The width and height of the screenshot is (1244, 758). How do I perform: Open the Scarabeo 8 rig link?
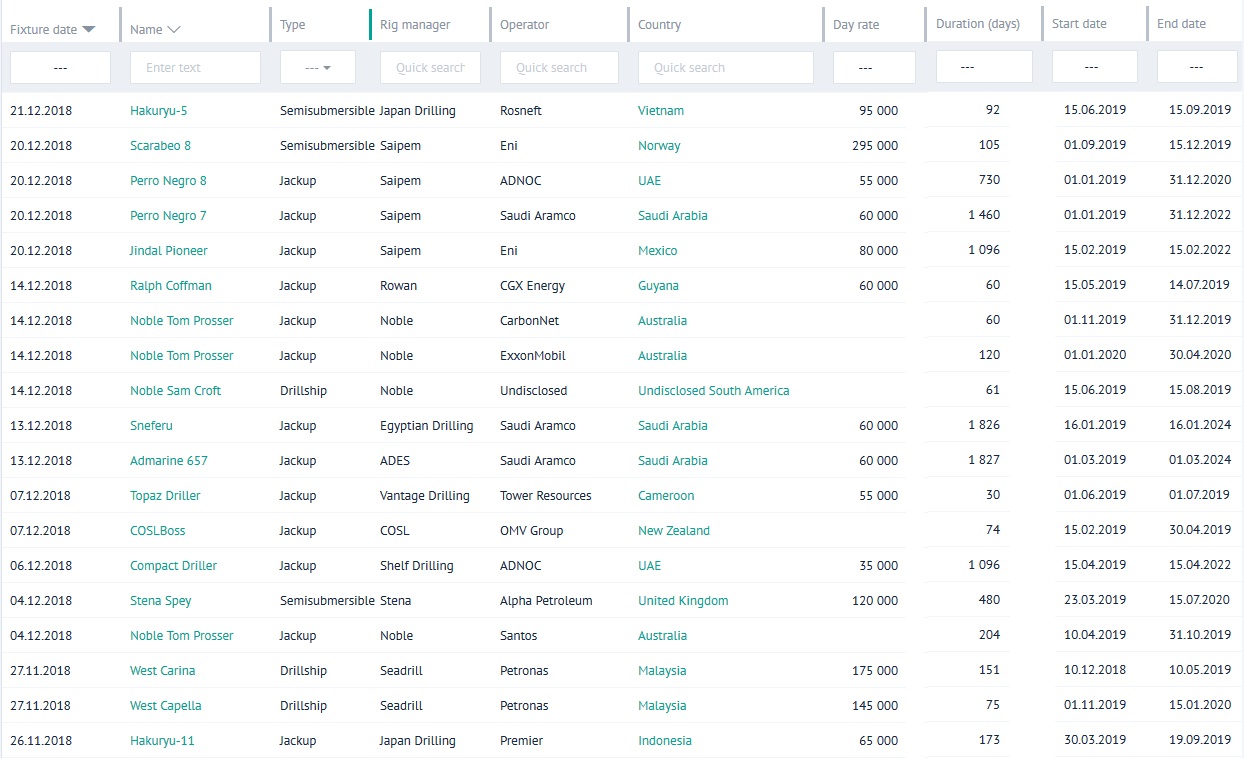160,146
